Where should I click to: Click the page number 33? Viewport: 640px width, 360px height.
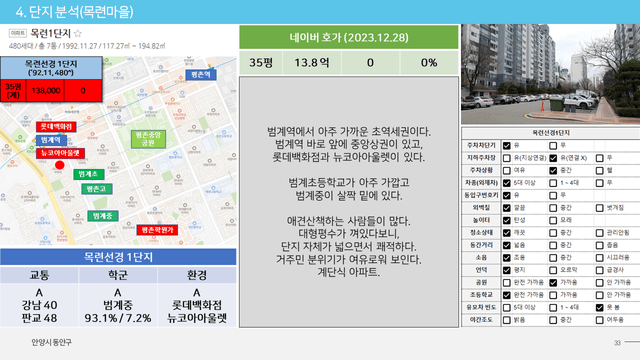tap(617, 343)
